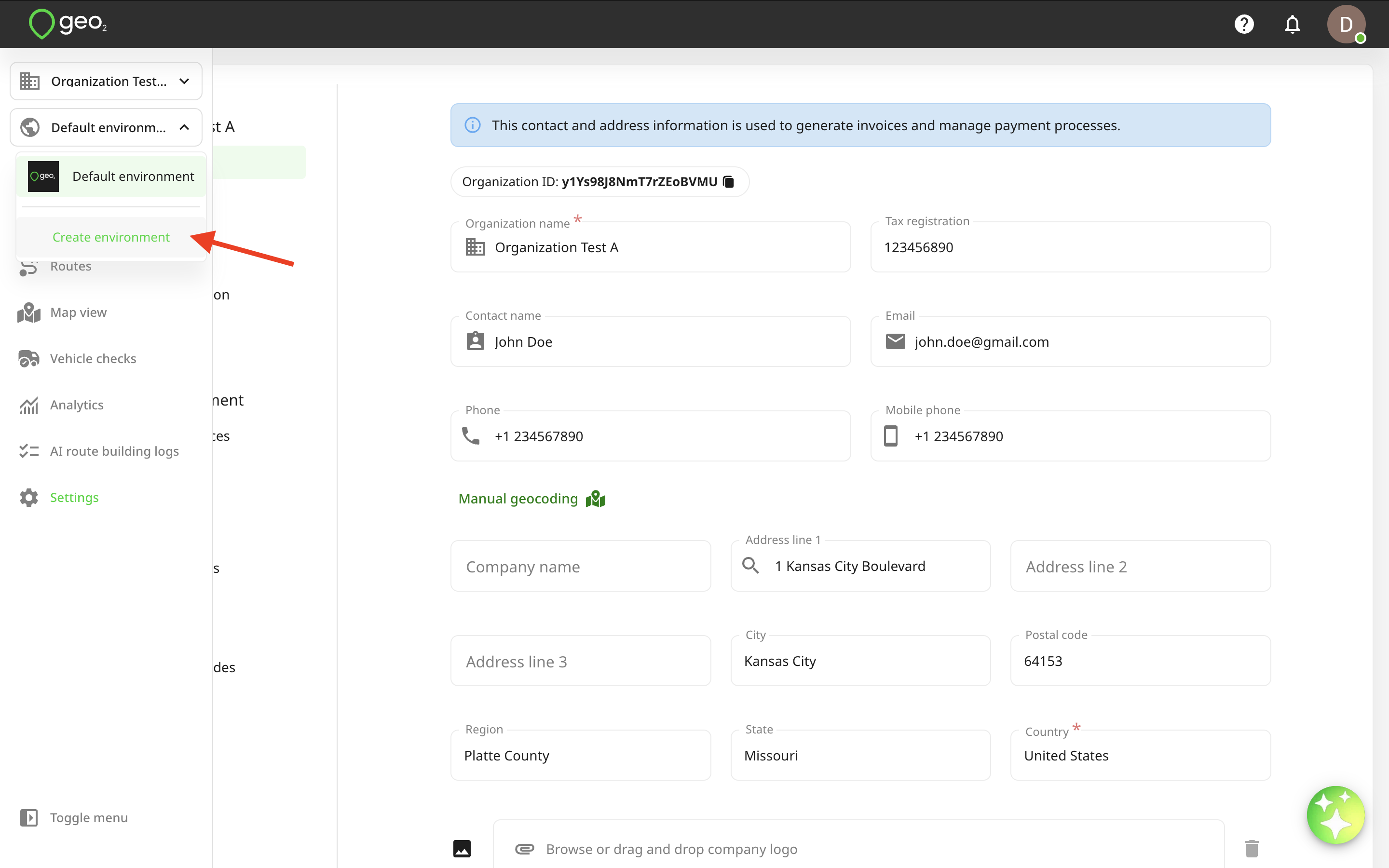Screen dimensions: 1389x868
Task: Click the Manual geocoding map icon
Action: pyautogui.click(x=596, y=499)
